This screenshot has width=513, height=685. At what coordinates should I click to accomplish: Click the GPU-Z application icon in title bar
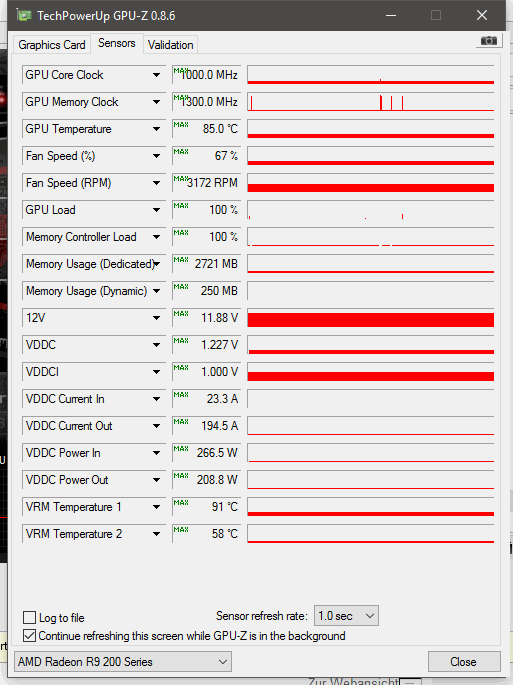click(x=24, y=16)
